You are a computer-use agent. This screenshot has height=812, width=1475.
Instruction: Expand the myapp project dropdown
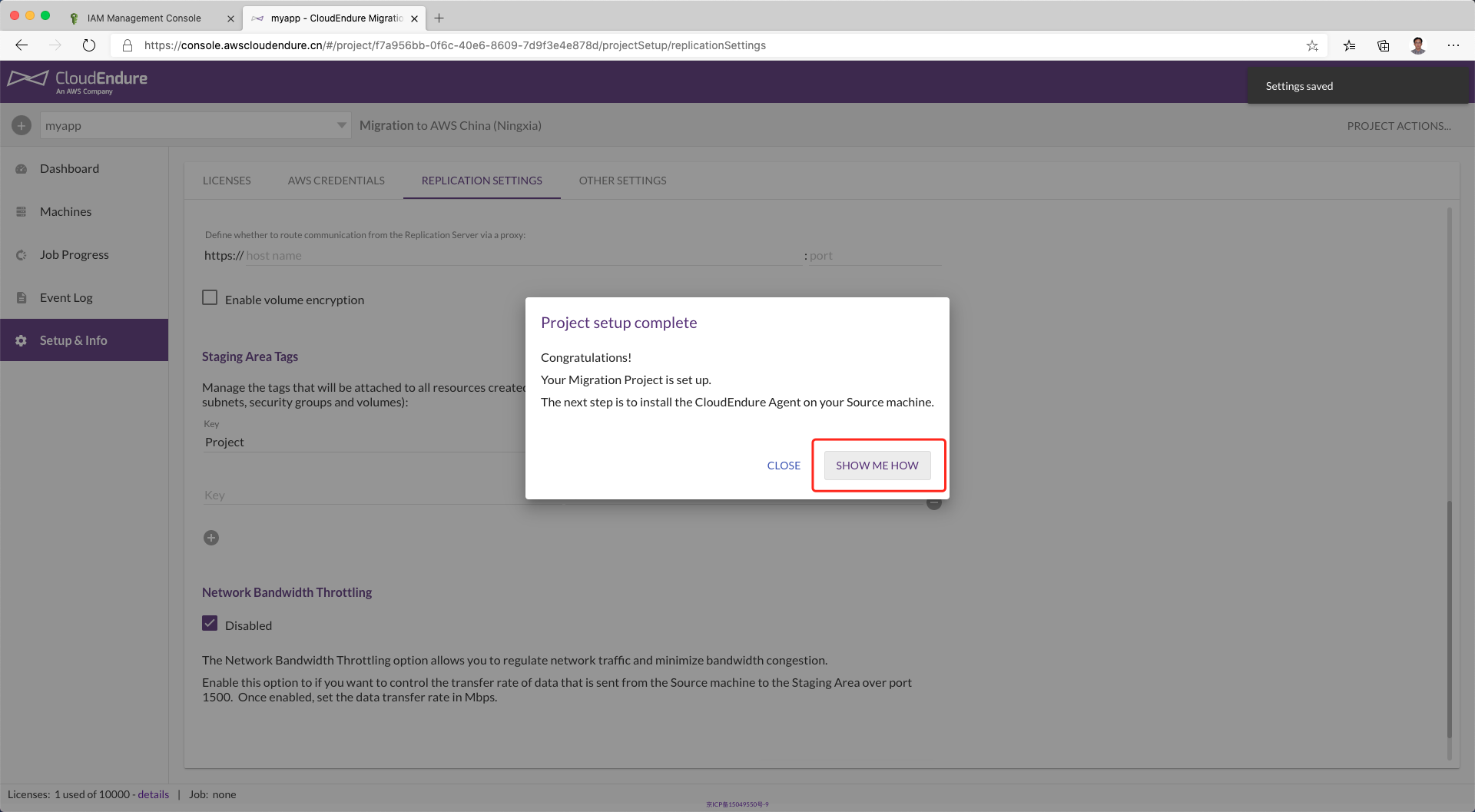click(341, 125)
